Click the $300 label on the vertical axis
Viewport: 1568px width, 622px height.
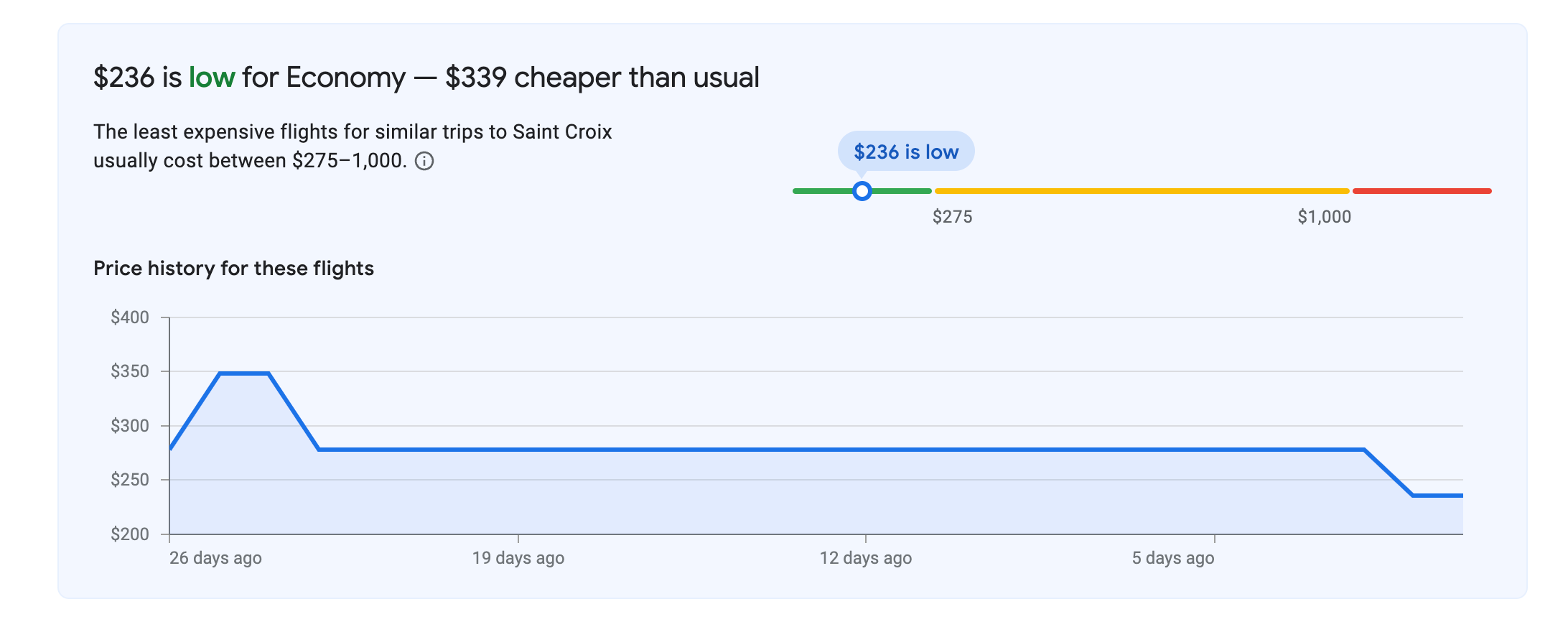pos(130,426)
